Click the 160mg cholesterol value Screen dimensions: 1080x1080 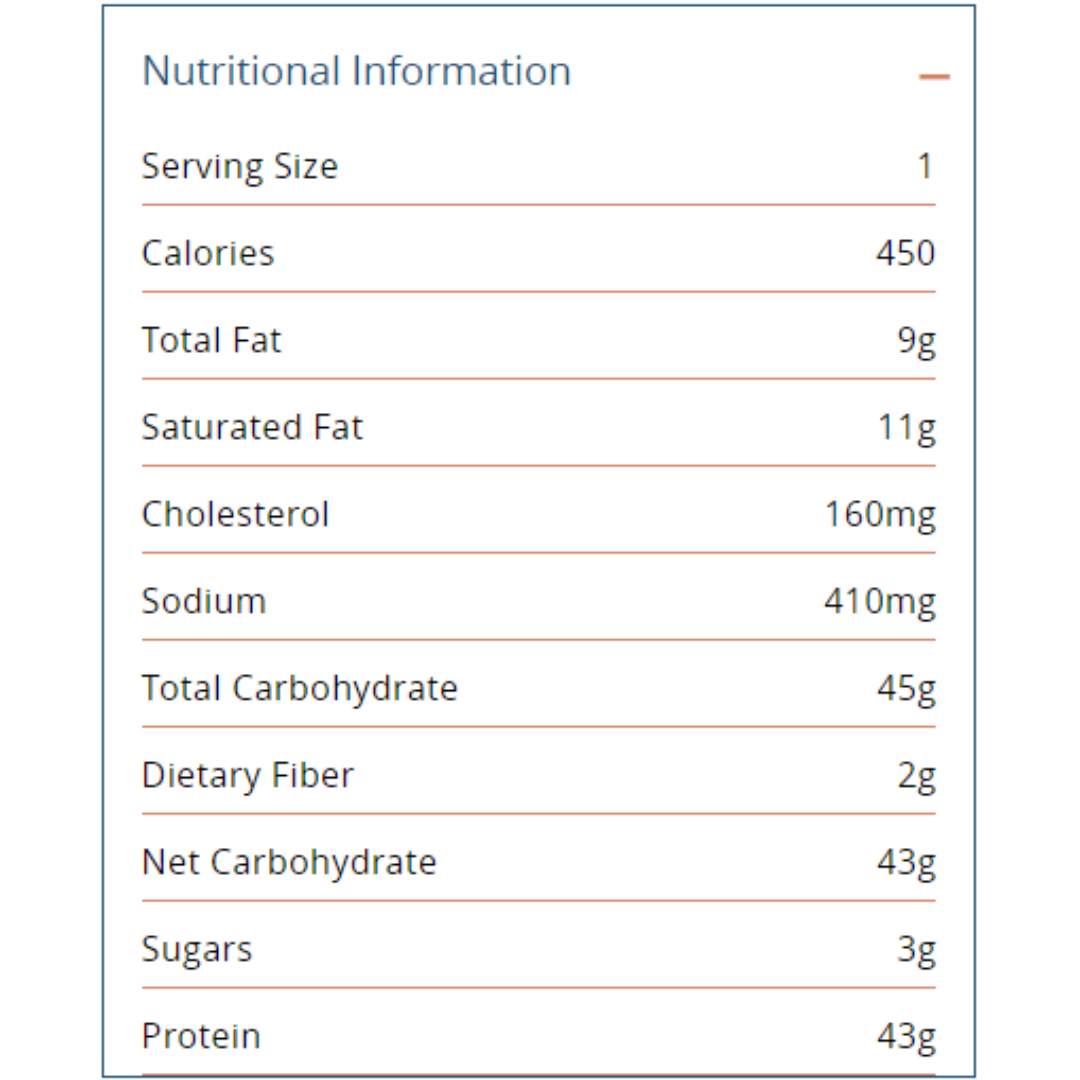(x=880, y=514)
